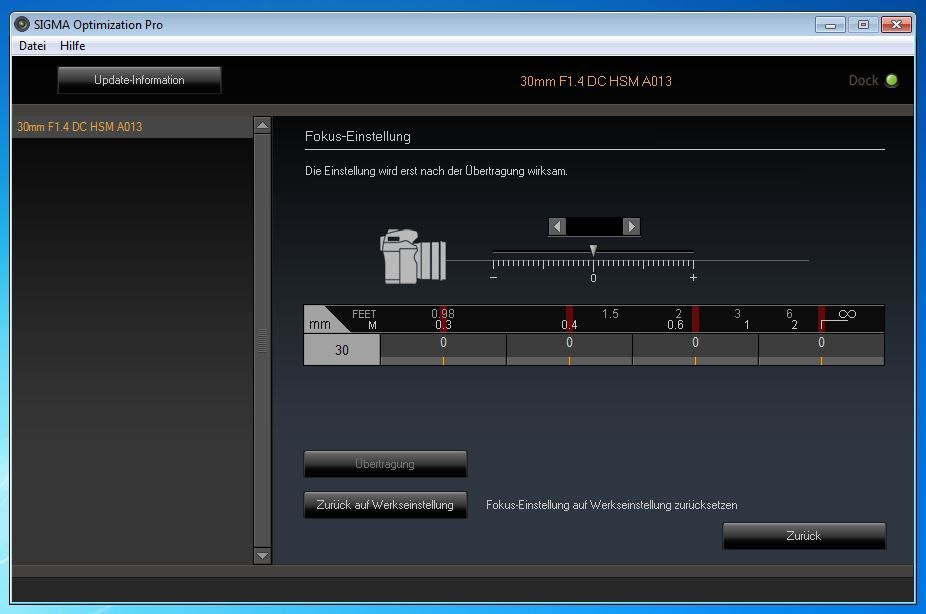Click the green Dock status indicator
This screenshot has height=614, width=926.
pyautogui.click(x=892, y=81)
